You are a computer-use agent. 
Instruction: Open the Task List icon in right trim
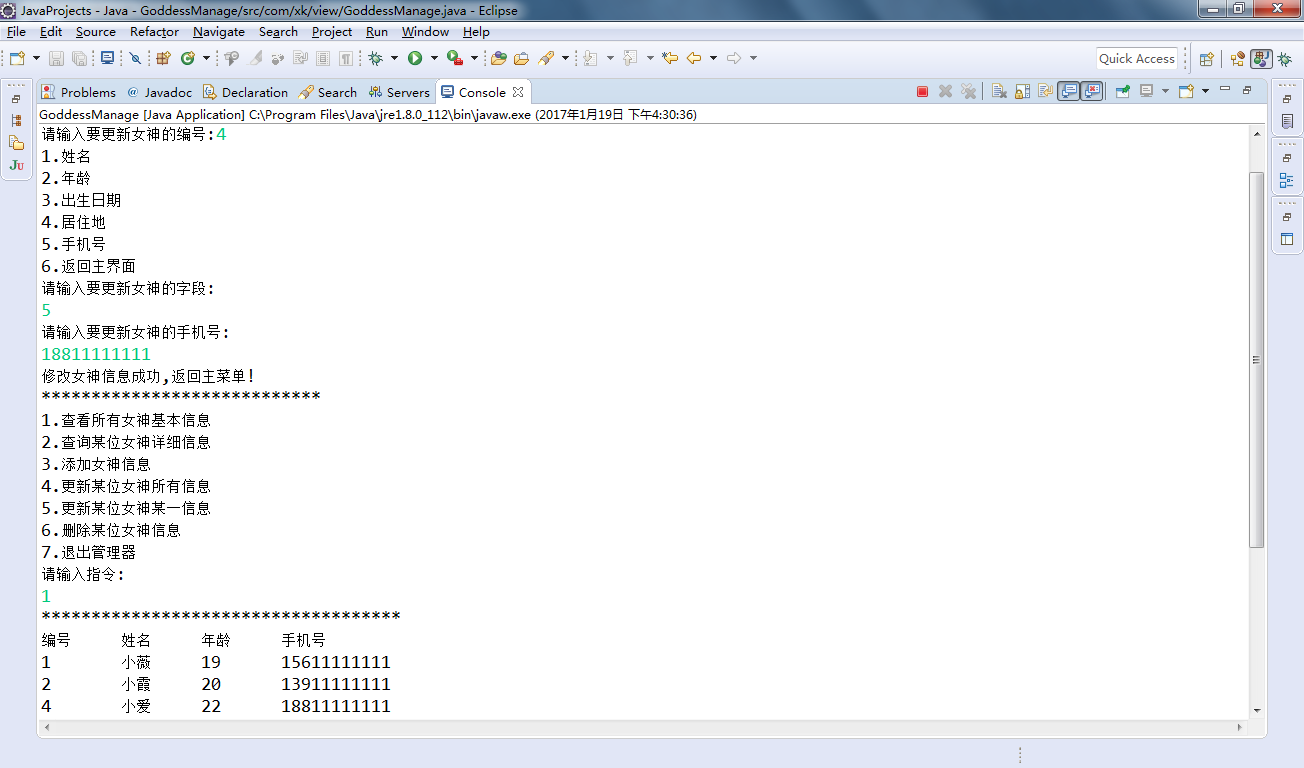(1287, 121)
